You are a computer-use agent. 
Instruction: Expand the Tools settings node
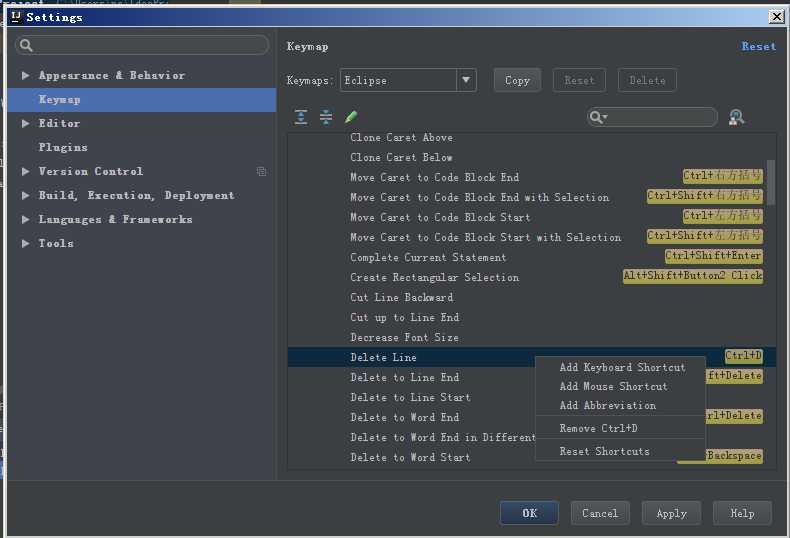pos(25,243)
